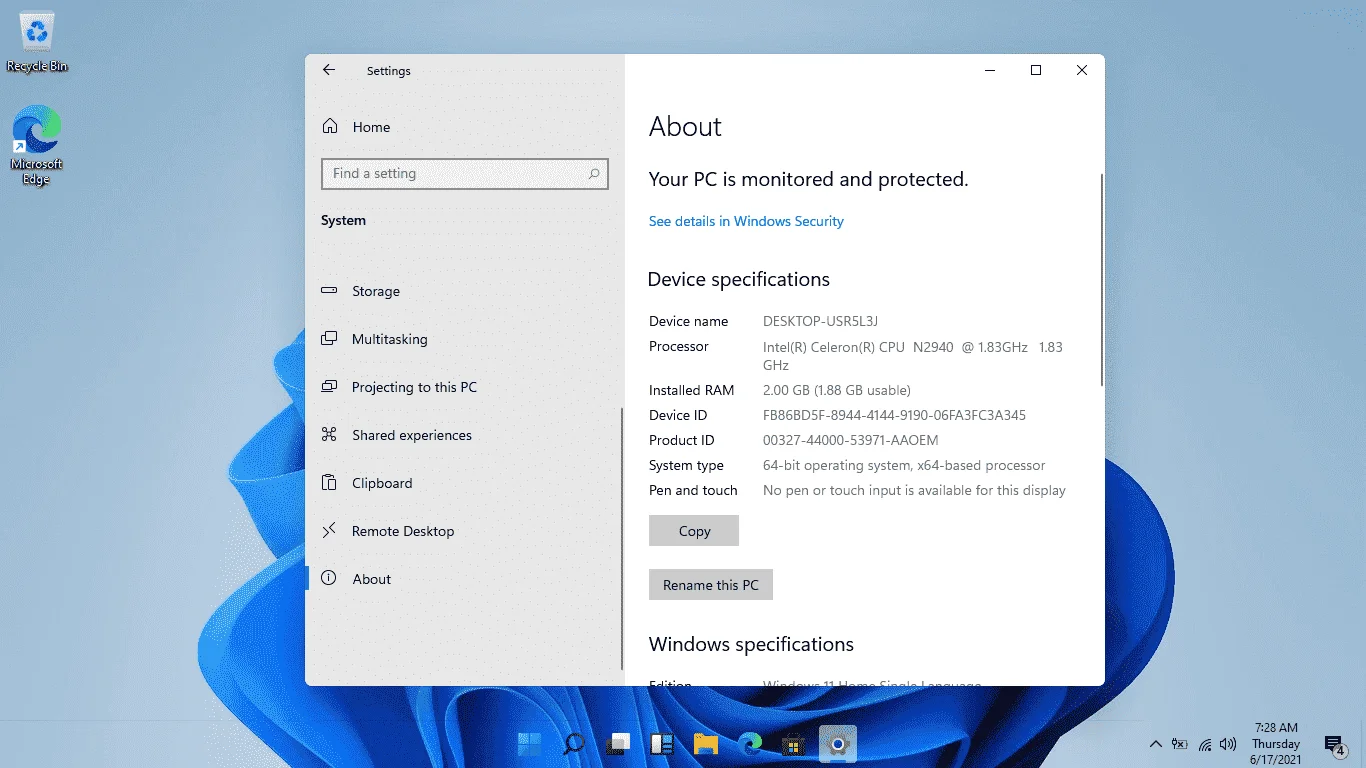Open the Start menu on the taskbar

[x=529, y=743]
